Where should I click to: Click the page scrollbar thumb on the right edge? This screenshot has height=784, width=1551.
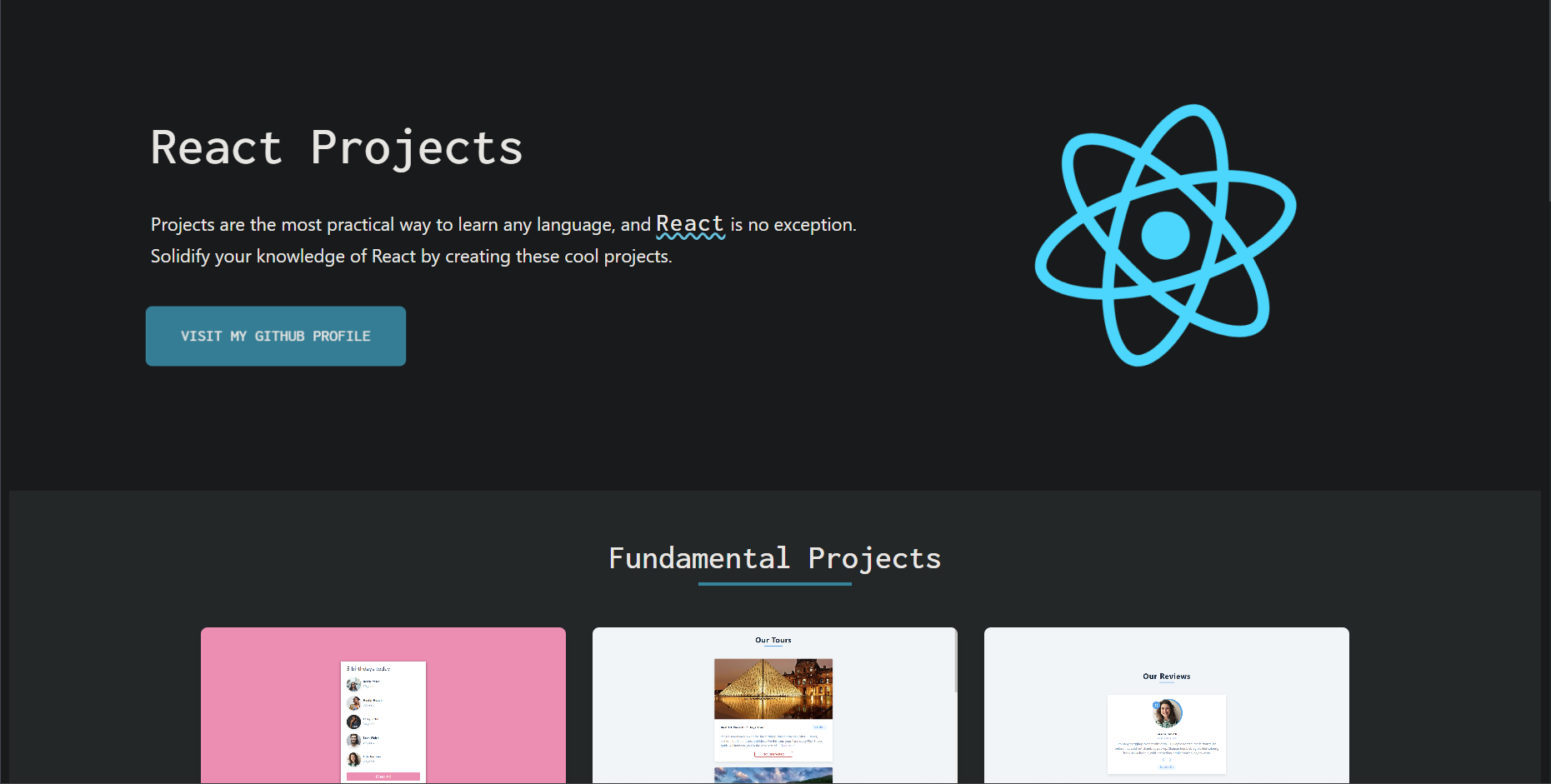click(1549, 100)
